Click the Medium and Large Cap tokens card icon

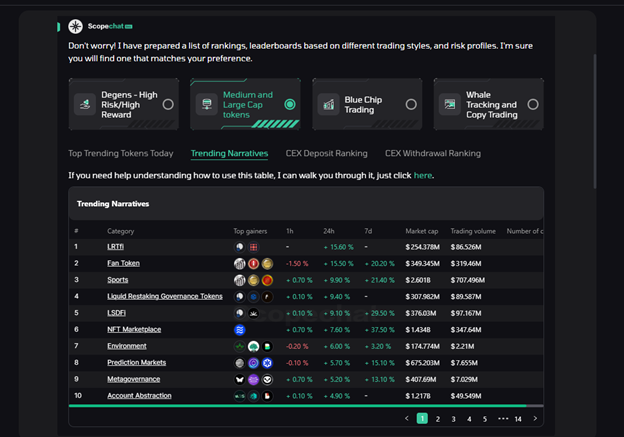pyautogui.click(x=207, y=104)
